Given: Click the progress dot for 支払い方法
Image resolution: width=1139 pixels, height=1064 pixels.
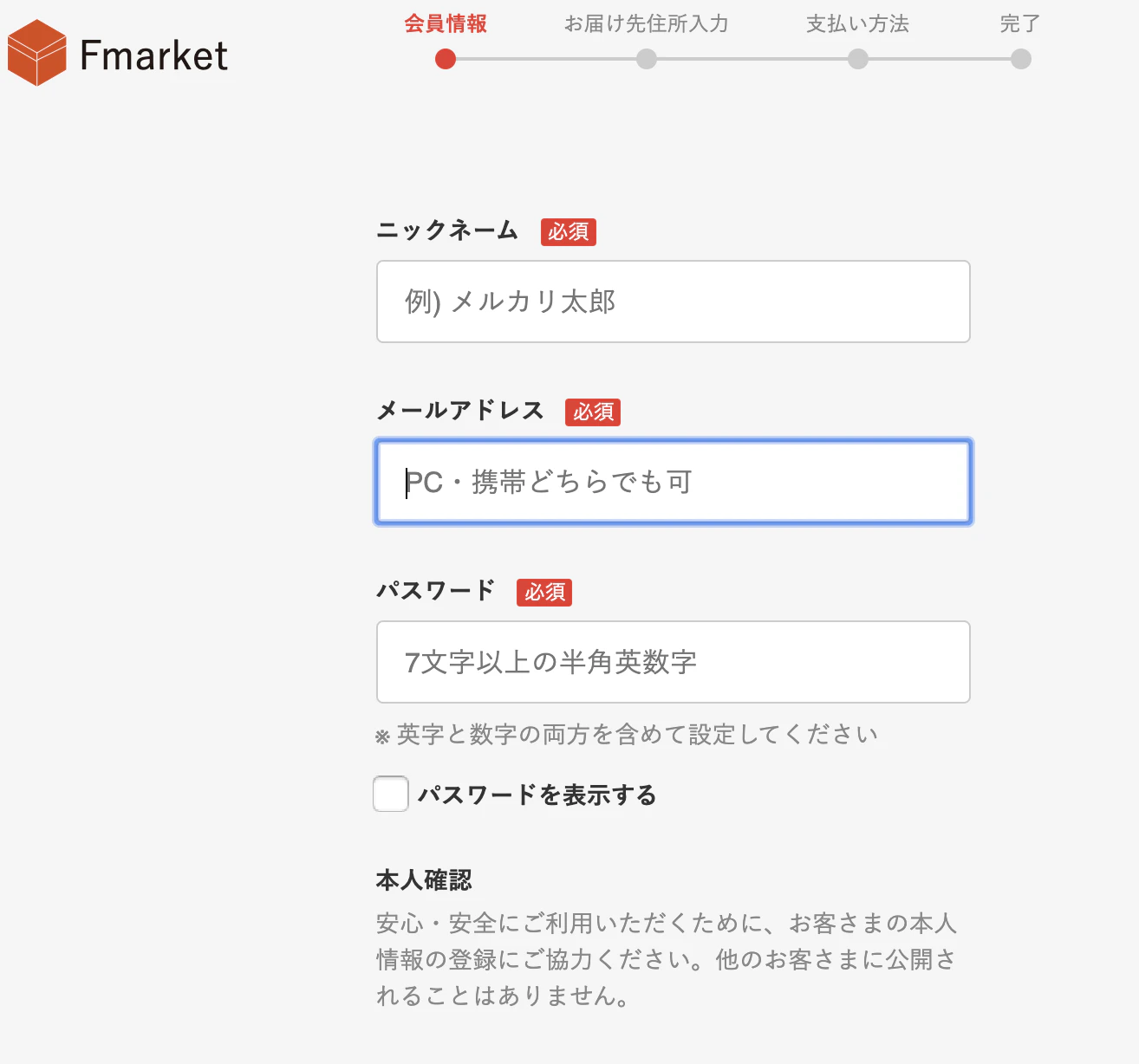Looking at the screenshot, I should [858, 60].
